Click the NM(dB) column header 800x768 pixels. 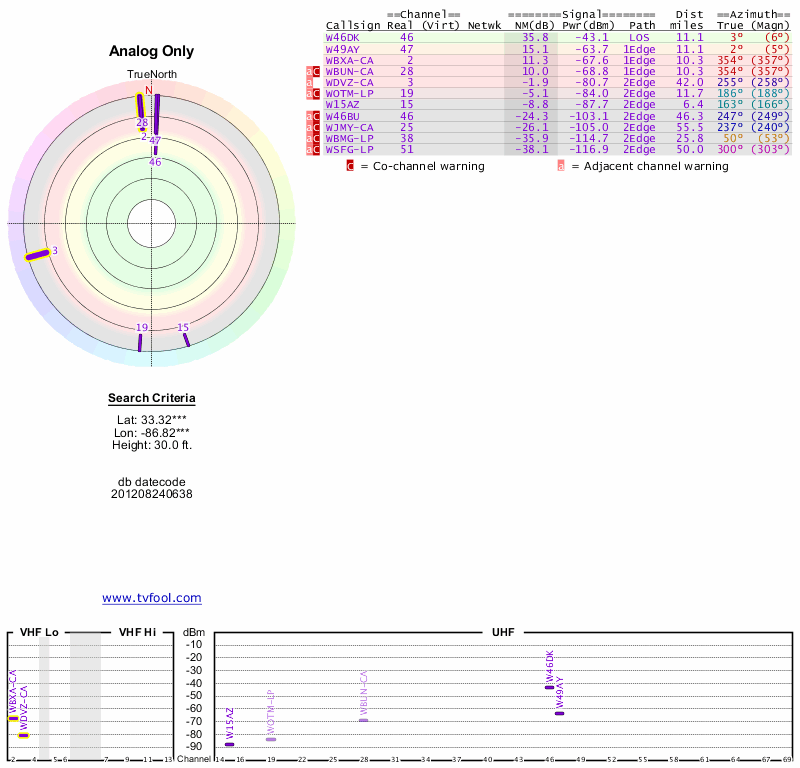click(x=535, y=26)
